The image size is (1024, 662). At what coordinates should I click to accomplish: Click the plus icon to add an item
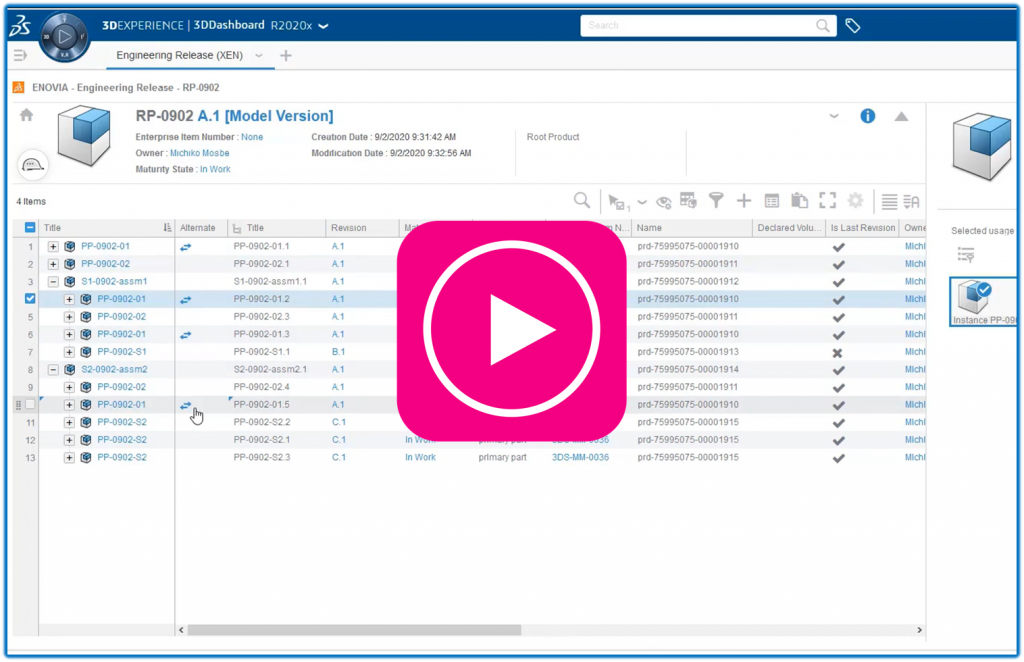(x=744, y=200)
